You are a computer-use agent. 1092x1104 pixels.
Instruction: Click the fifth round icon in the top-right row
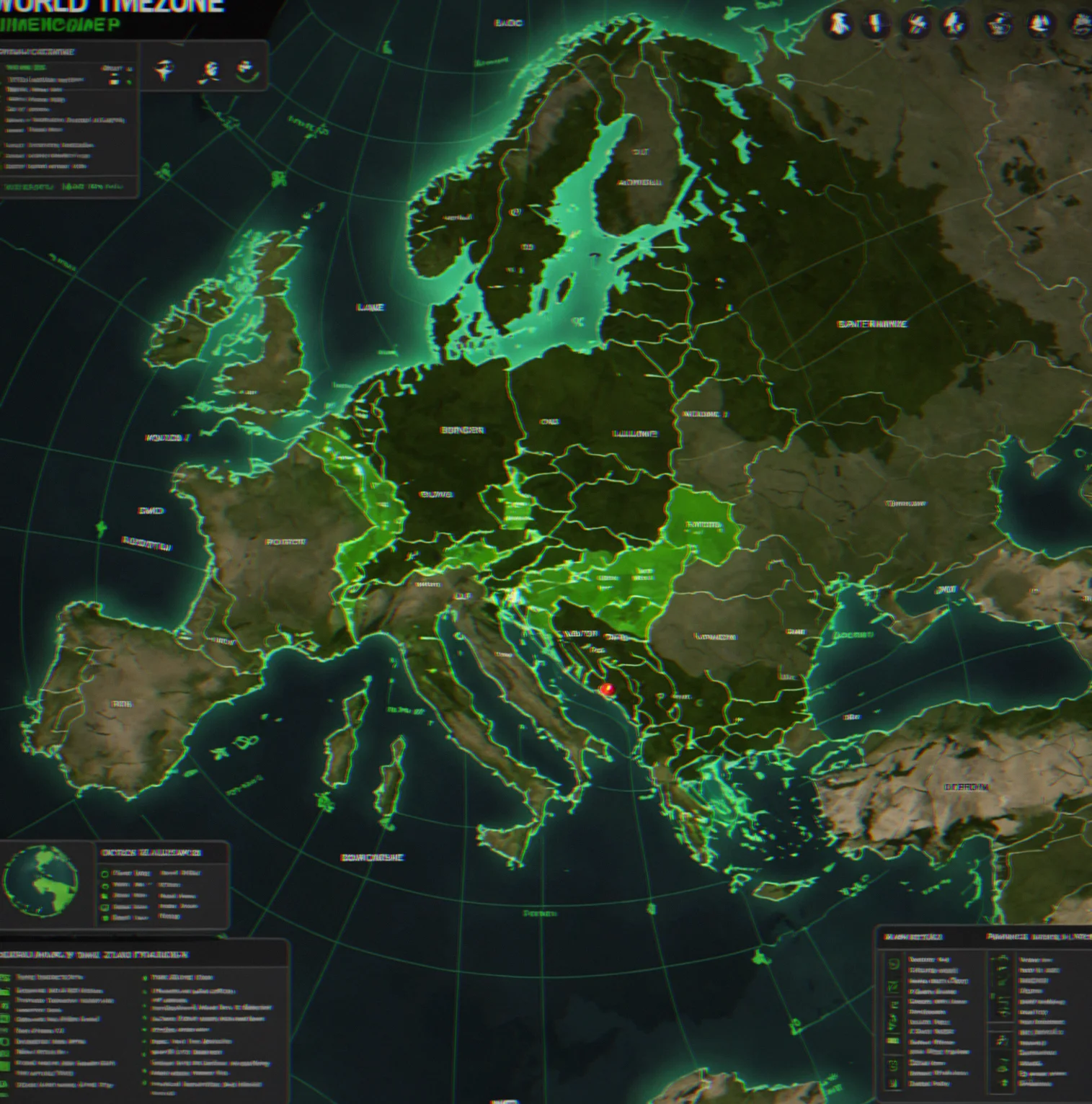(x=999, y=25)
